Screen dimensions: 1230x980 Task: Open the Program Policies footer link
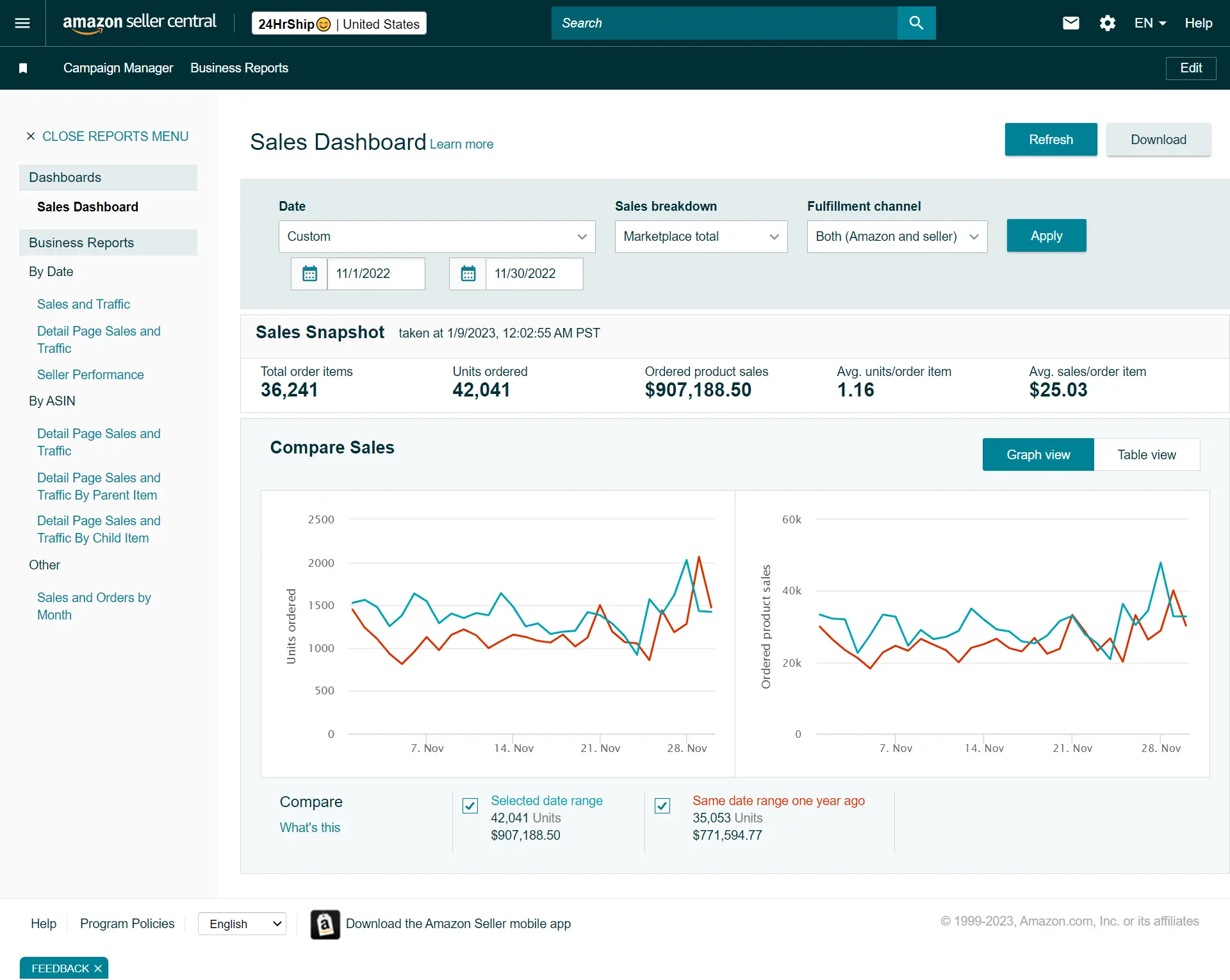[127, 924]
